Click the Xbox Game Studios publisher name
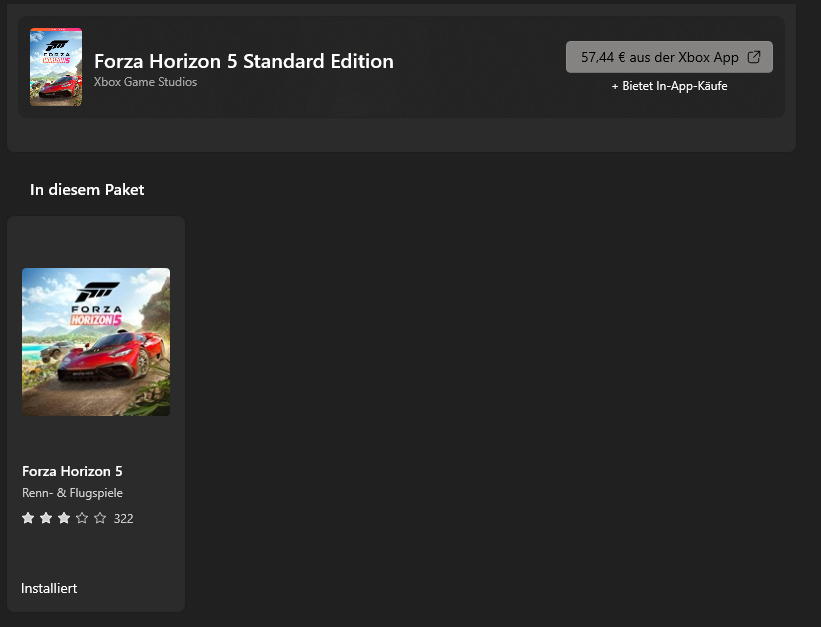This screenshot has height=627, width=821. (146, 82)
